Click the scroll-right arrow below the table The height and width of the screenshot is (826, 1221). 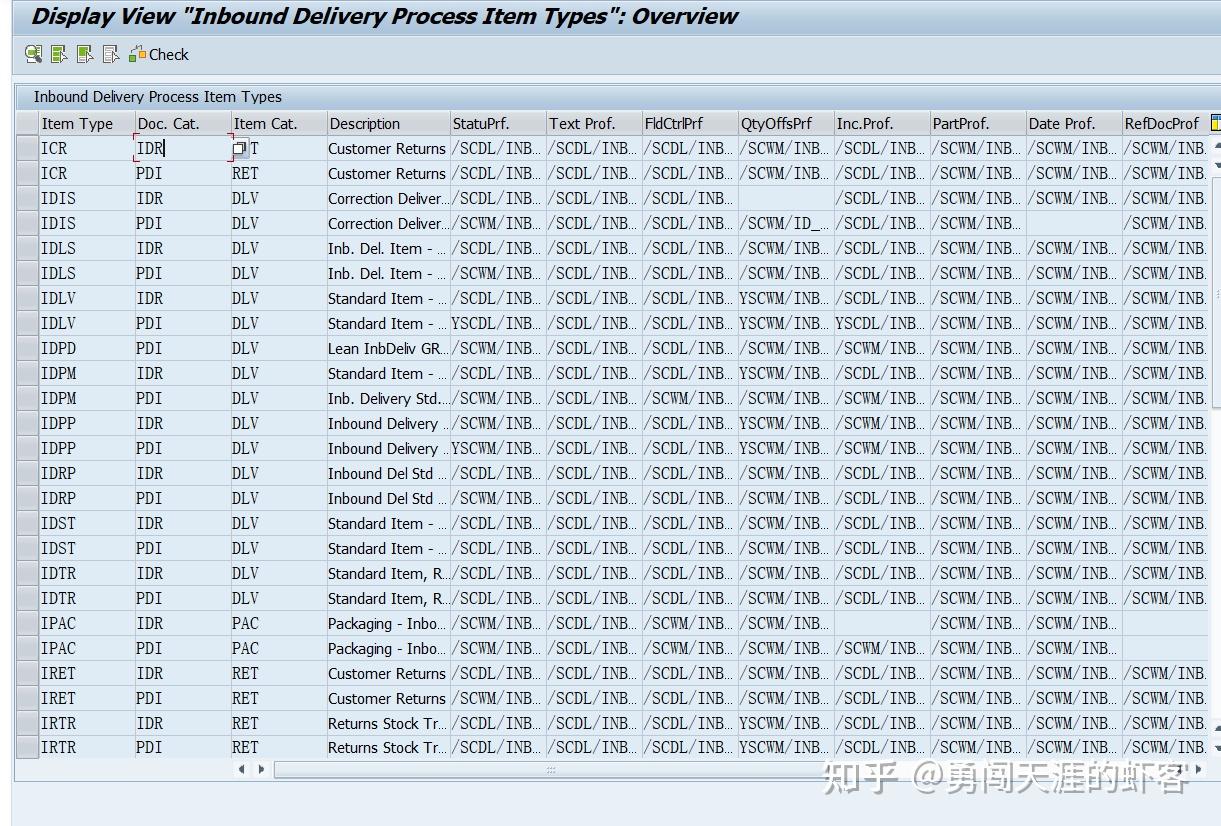pos(260,769)
